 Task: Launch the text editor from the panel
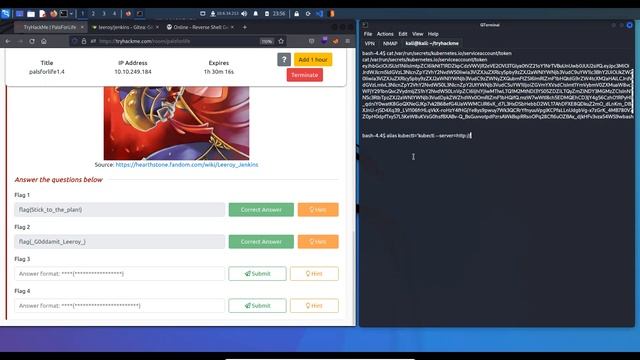(42, 14)
